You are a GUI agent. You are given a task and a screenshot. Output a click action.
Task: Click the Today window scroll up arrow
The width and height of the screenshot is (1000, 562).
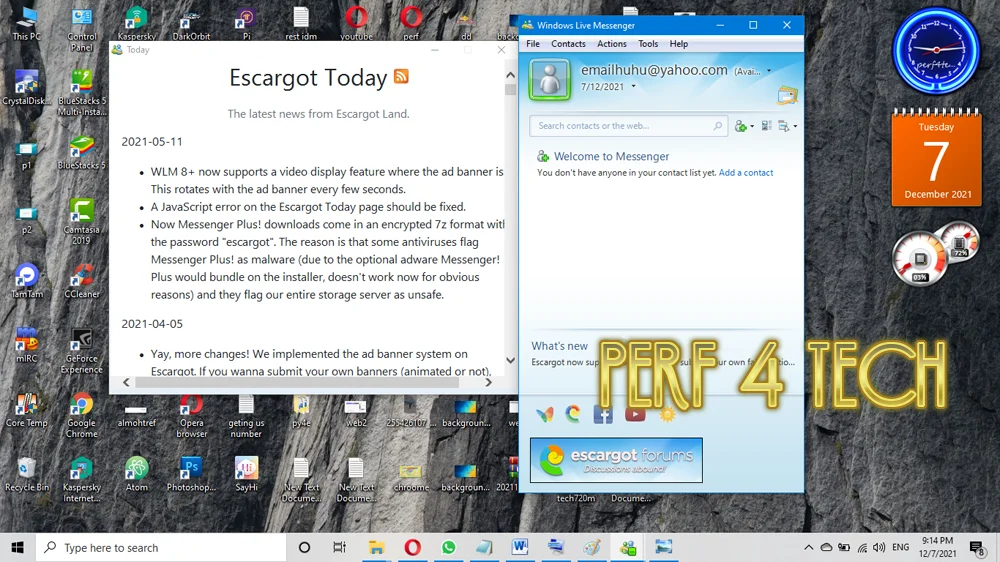tap(510, 75)
